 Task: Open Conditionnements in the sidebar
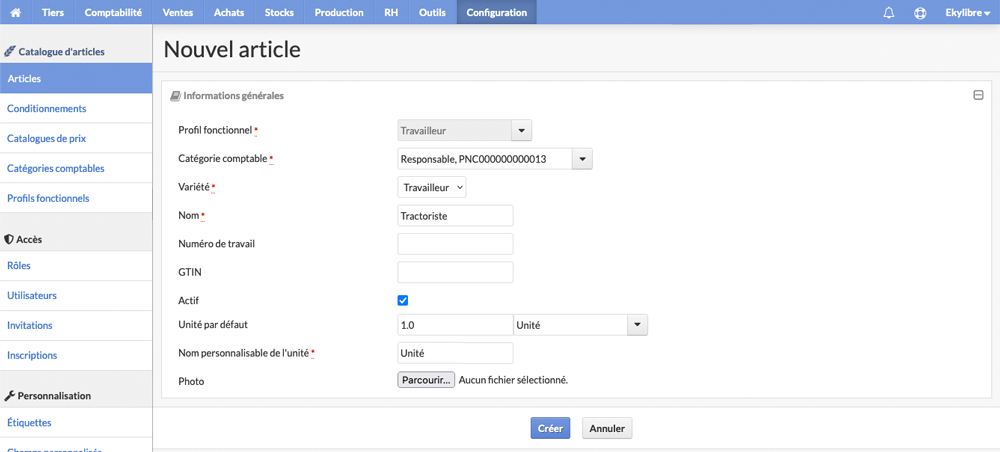click(76, 108)
